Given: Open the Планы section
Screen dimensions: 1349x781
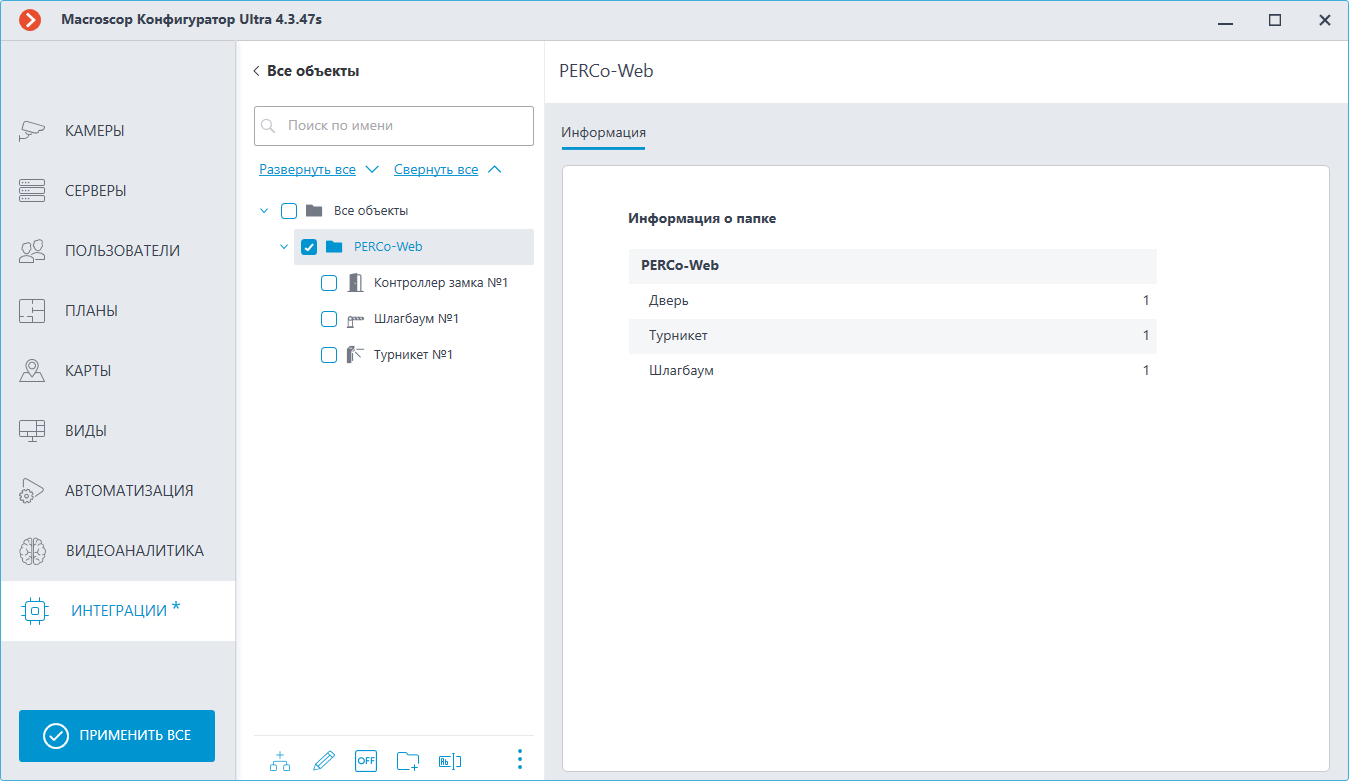Looking at the screenshot, I should (118, 311).
